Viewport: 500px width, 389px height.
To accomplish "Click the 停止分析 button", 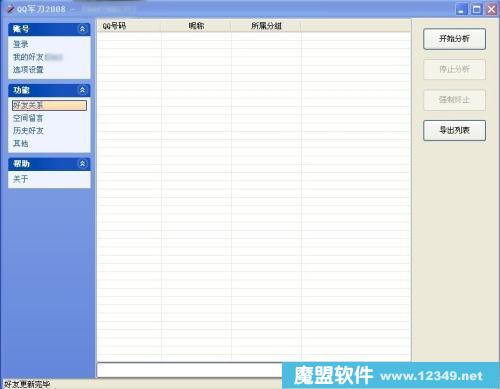I will pos(454,69).
